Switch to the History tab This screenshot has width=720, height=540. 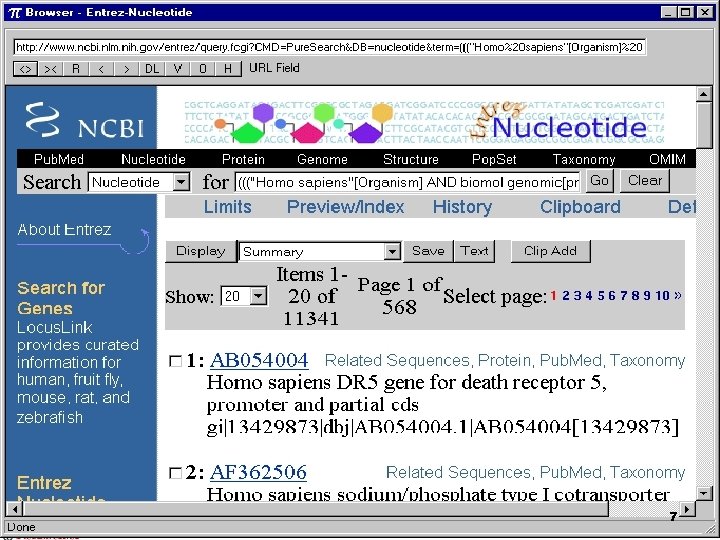(462, 207)
